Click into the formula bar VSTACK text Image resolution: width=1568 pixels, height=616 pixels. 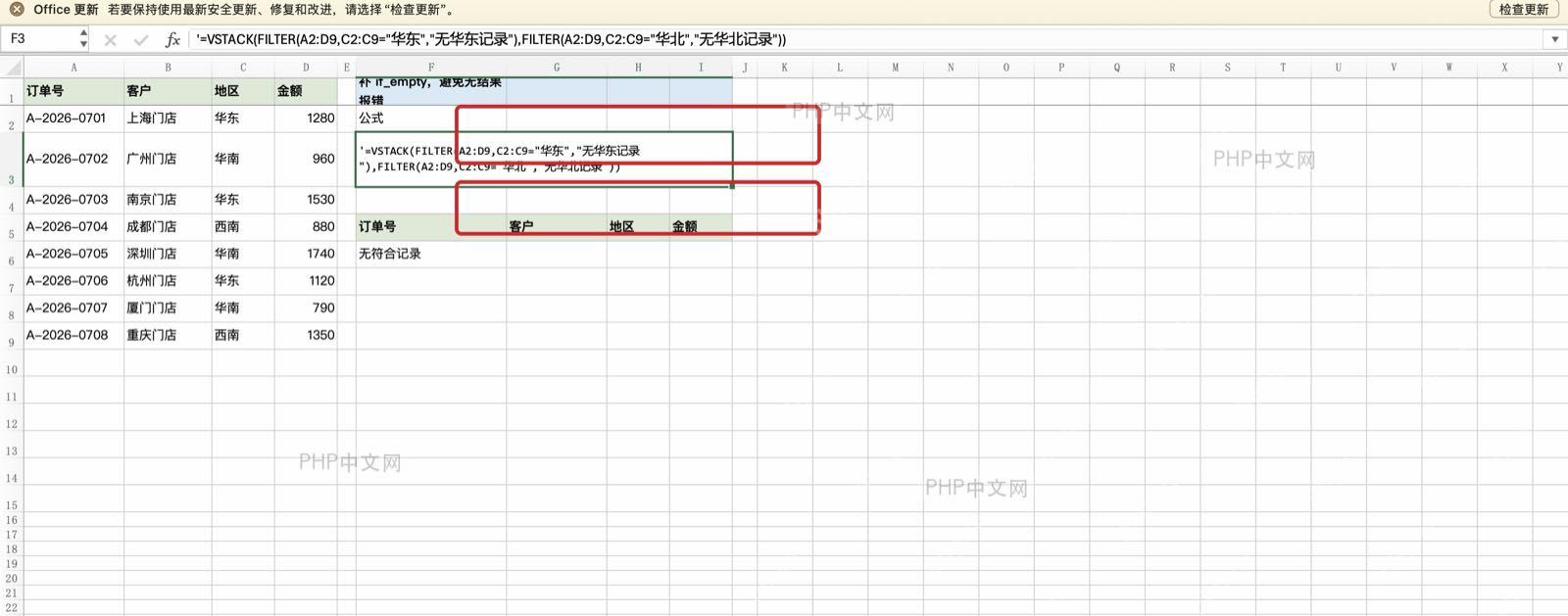491,39
